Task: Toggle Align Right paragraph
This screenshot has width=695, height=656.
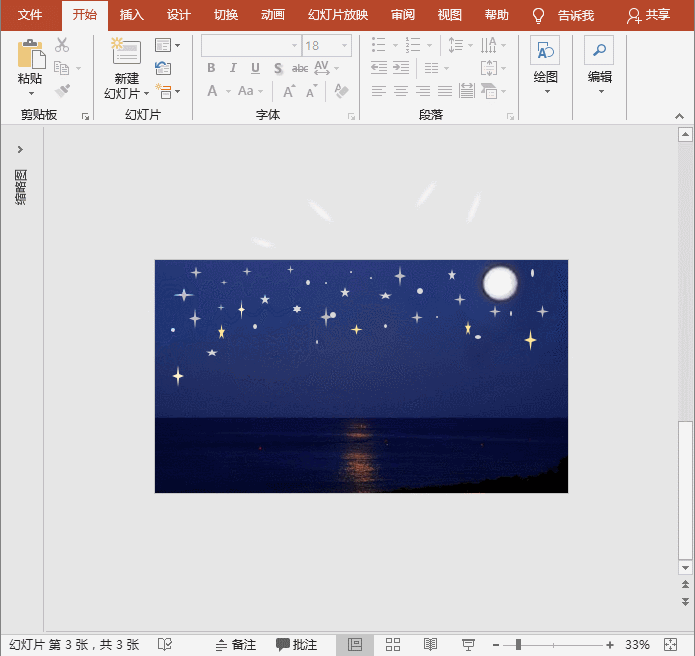Action: click(423, 91)
